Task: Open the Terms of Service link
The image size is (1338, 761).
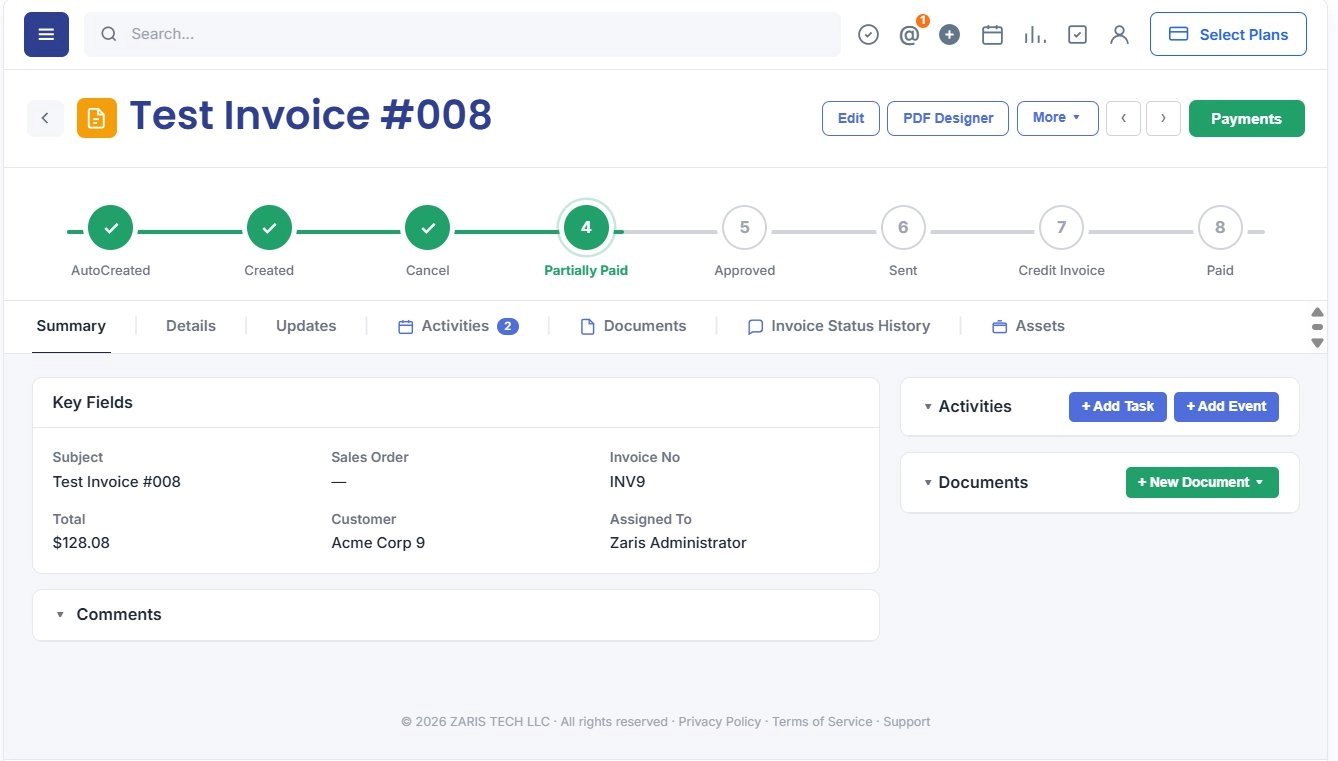Action: [x=822, y=722]
